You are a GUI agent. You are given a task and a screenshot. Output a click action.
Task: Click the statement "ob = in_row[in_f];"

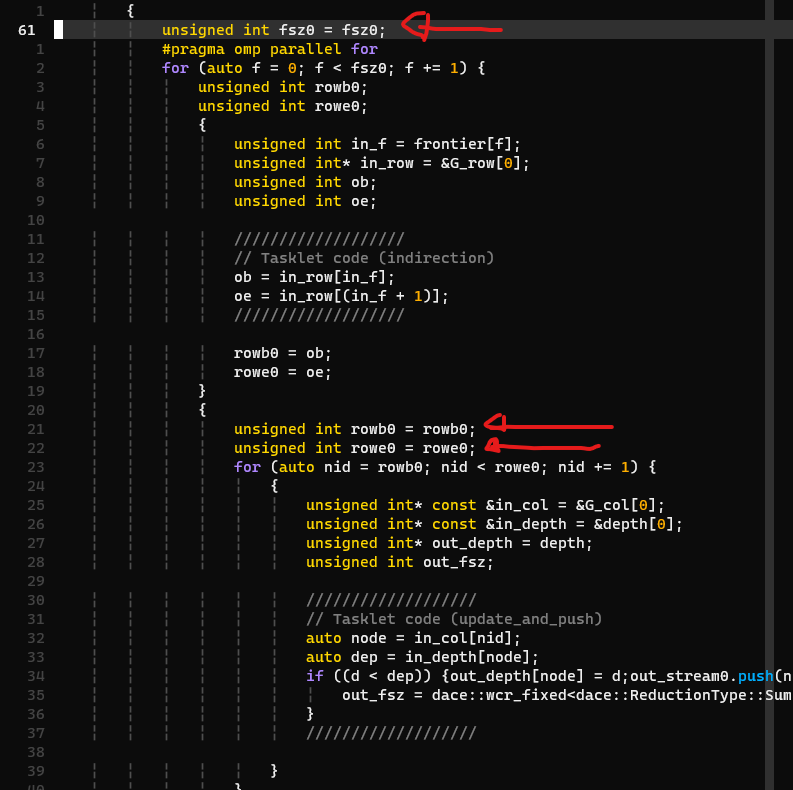[314, 277]
